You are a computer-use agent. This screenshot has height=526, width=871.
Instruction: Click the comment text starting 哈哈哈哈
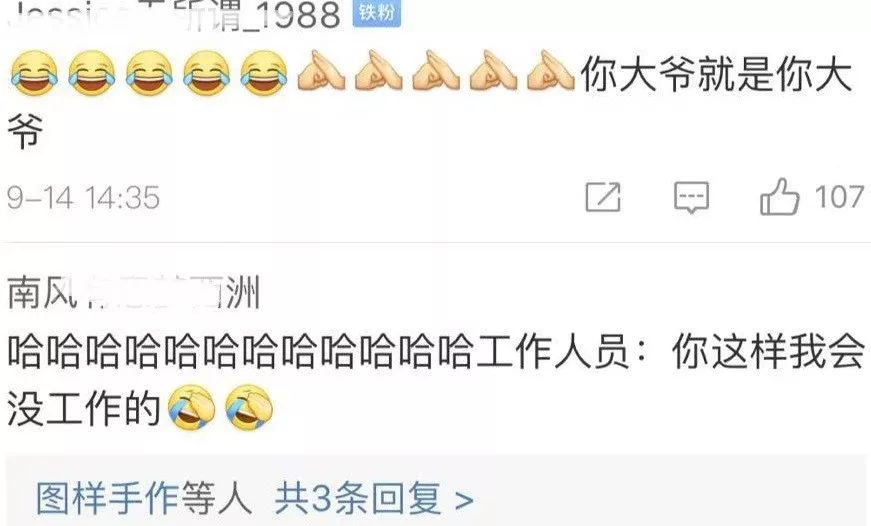436,380
